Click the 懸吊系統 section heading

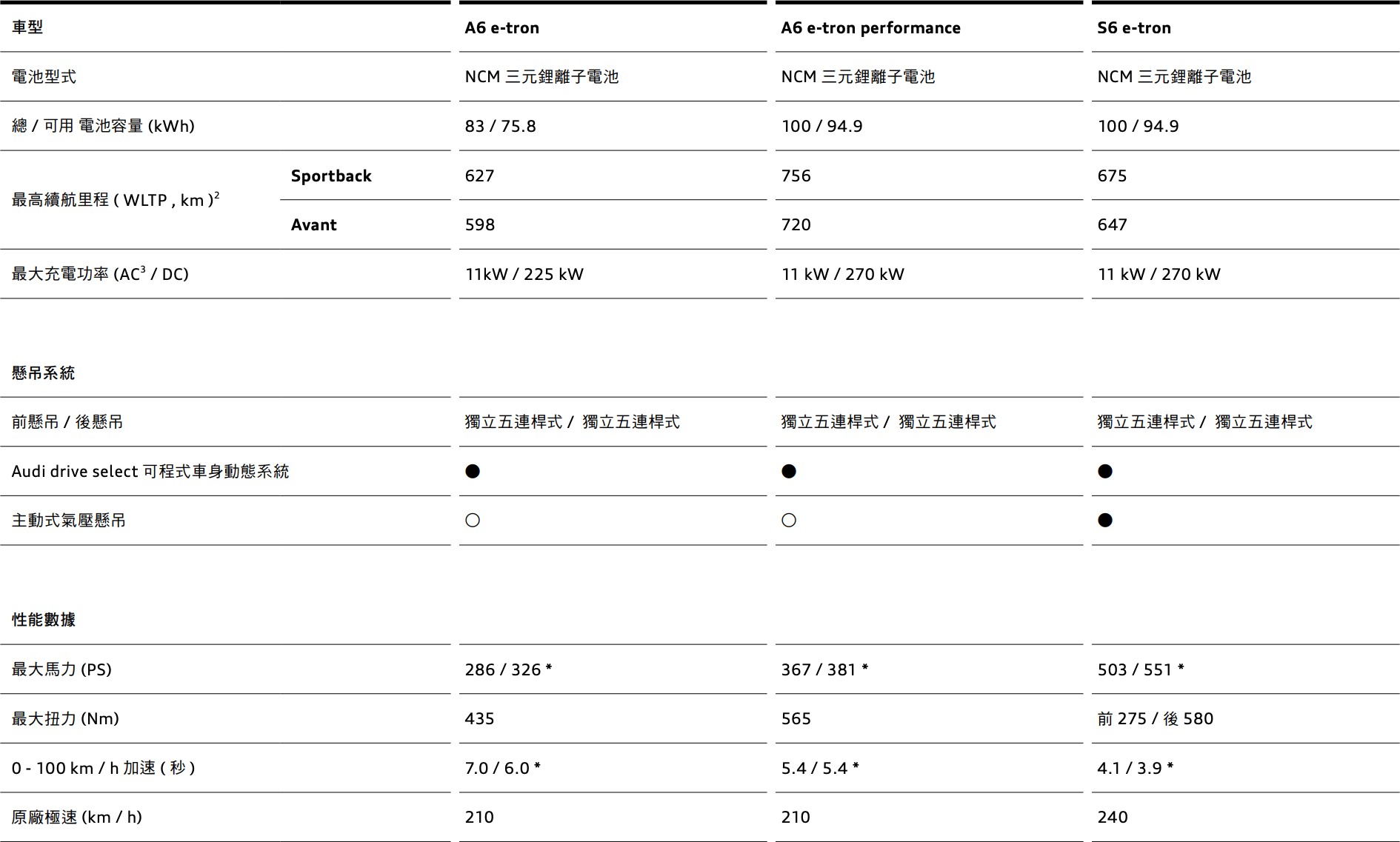pyautogui.click(x=44, y=373)
